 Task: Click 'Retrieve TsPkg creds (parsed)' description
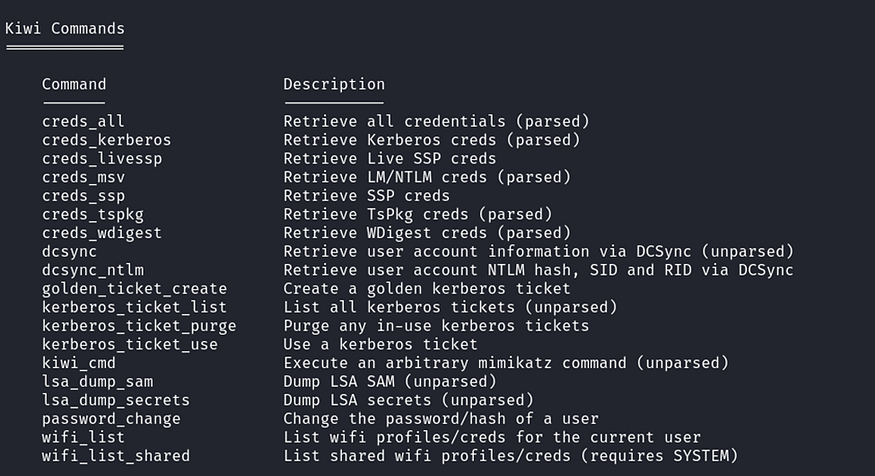[417, 214]
